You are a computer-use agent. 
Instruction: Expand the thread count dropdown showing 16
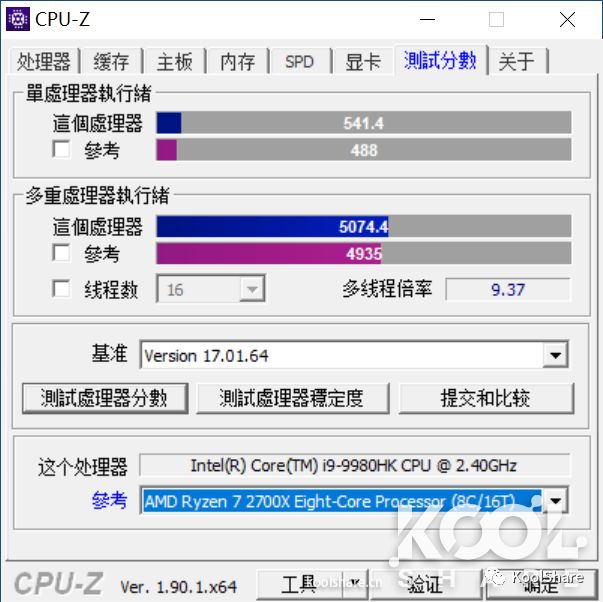click(x=252, y=289)
